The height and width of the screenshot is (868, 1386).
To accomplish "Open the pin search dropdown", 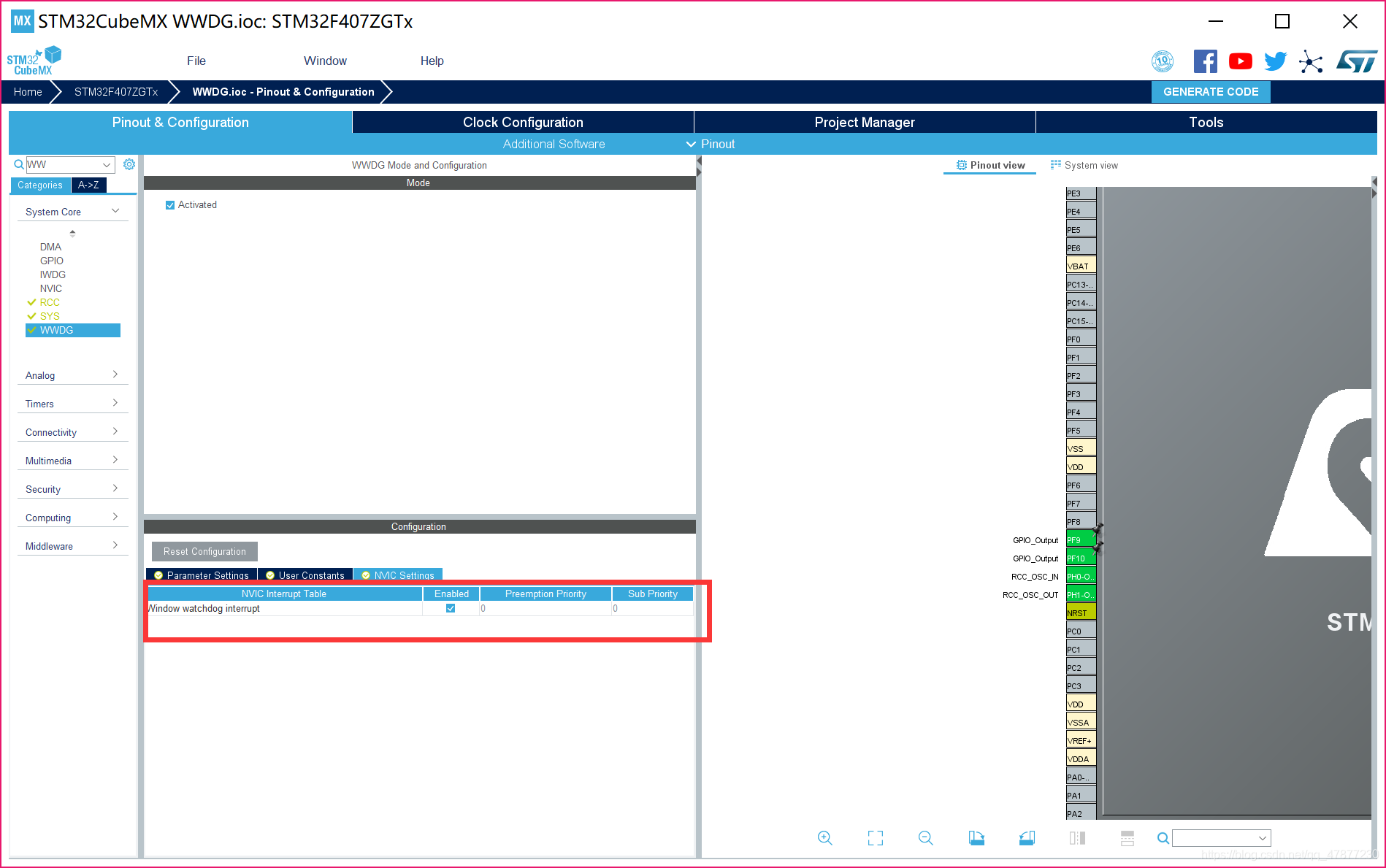I will click(1262, 838).
